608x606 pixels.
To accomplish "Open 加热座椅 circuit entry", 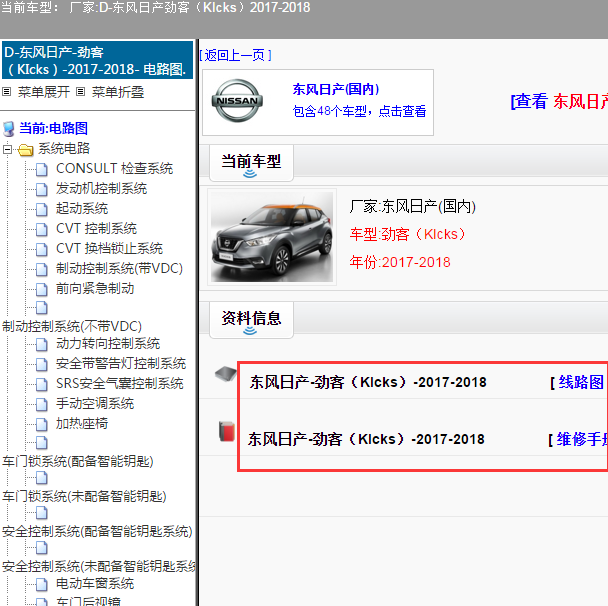I will 82,424.
